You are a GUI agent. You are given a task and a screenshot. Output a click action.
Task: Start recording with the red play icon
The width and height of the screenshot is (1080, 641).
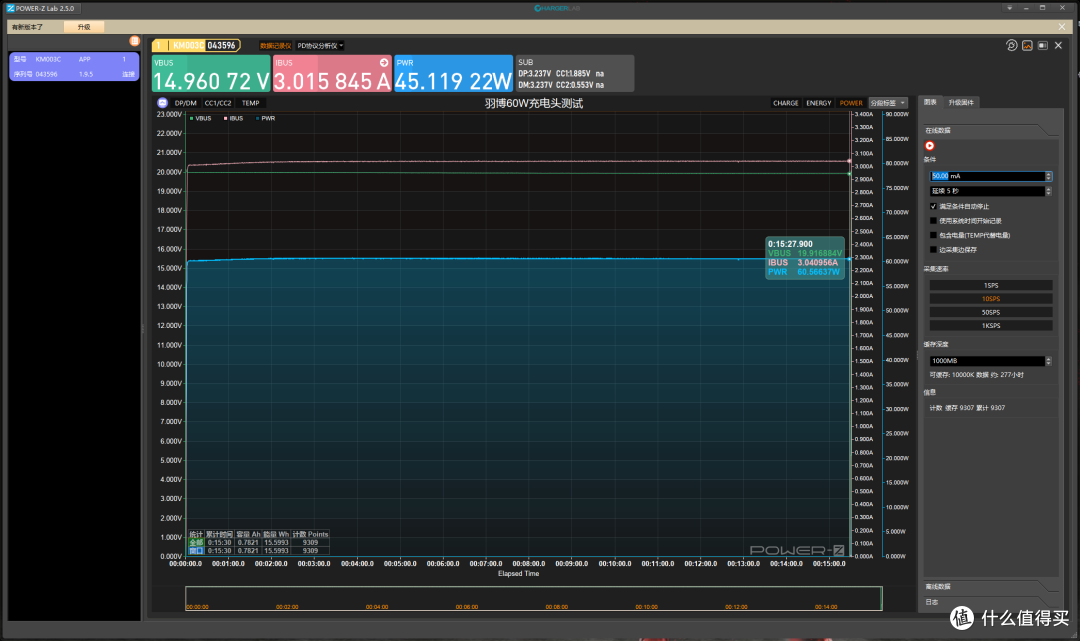(930, 146)
